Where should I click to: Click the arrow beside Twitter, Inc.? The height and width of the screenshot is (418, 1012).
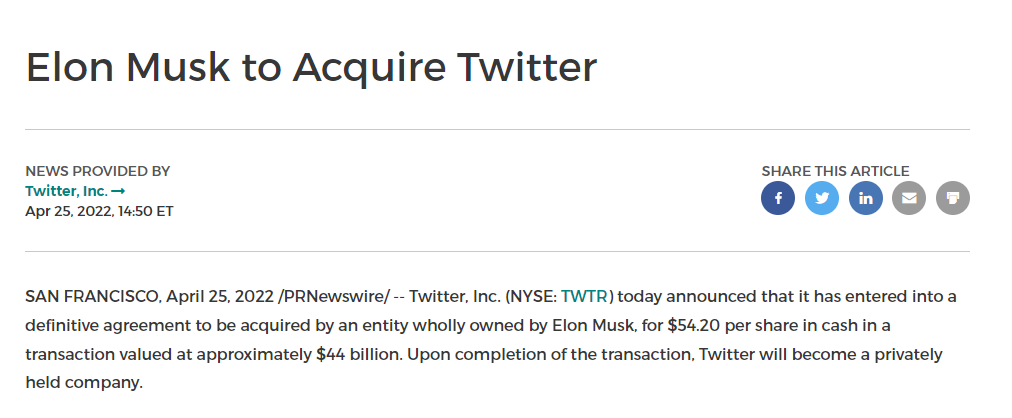[x=118, y=191]
